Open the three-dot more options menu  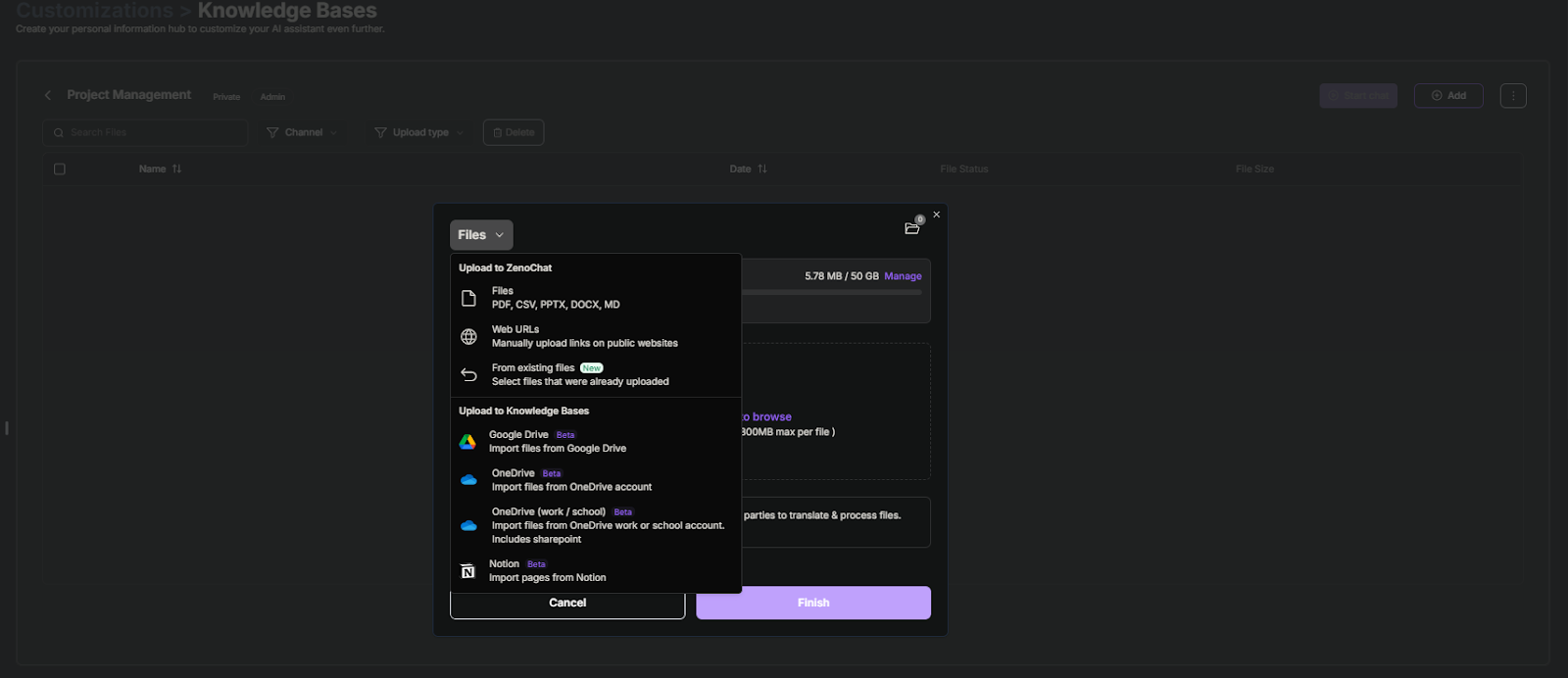tap(1513, 95)
